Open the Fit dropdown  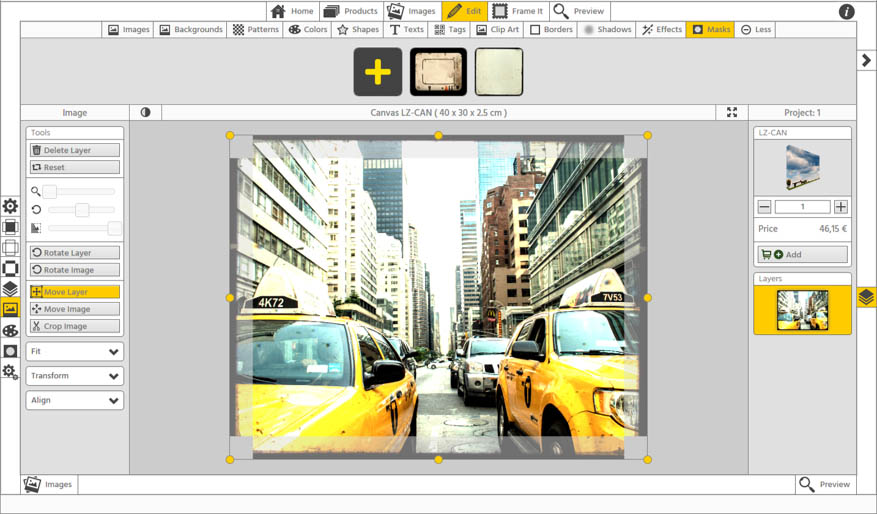tap(74, 352)
